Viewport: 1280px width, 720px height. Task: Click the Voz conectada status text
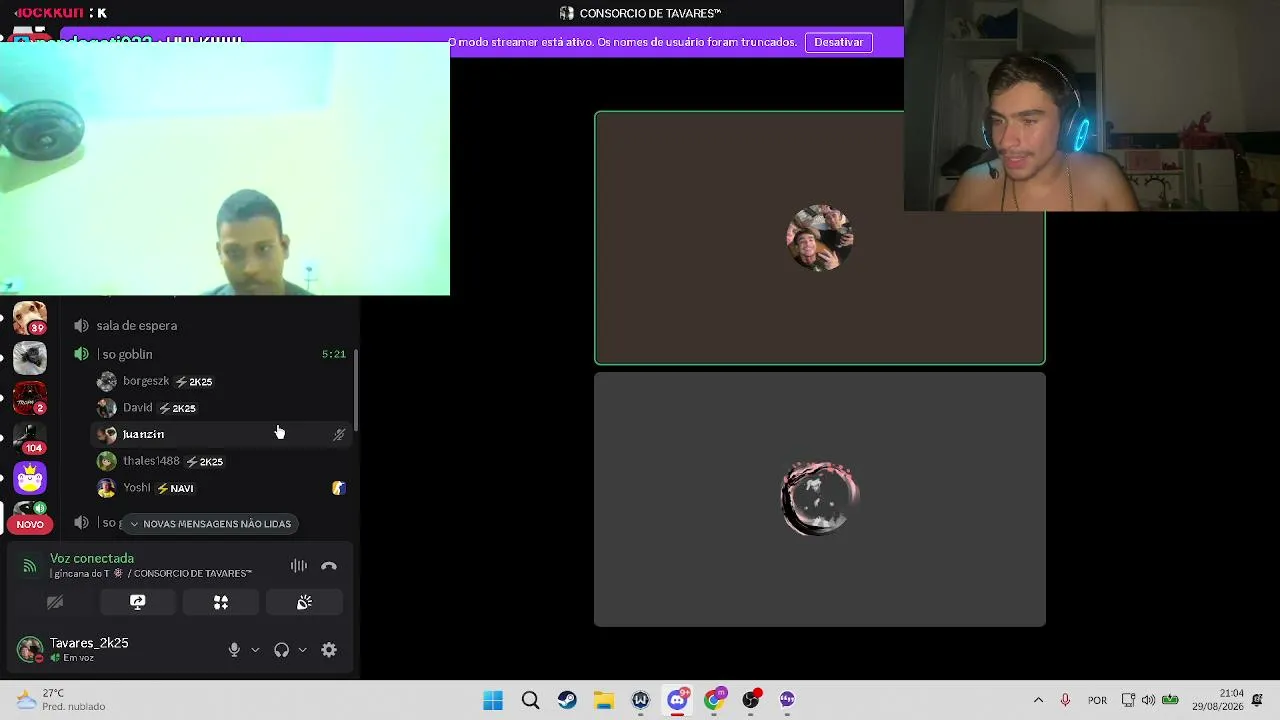[92, 558]
